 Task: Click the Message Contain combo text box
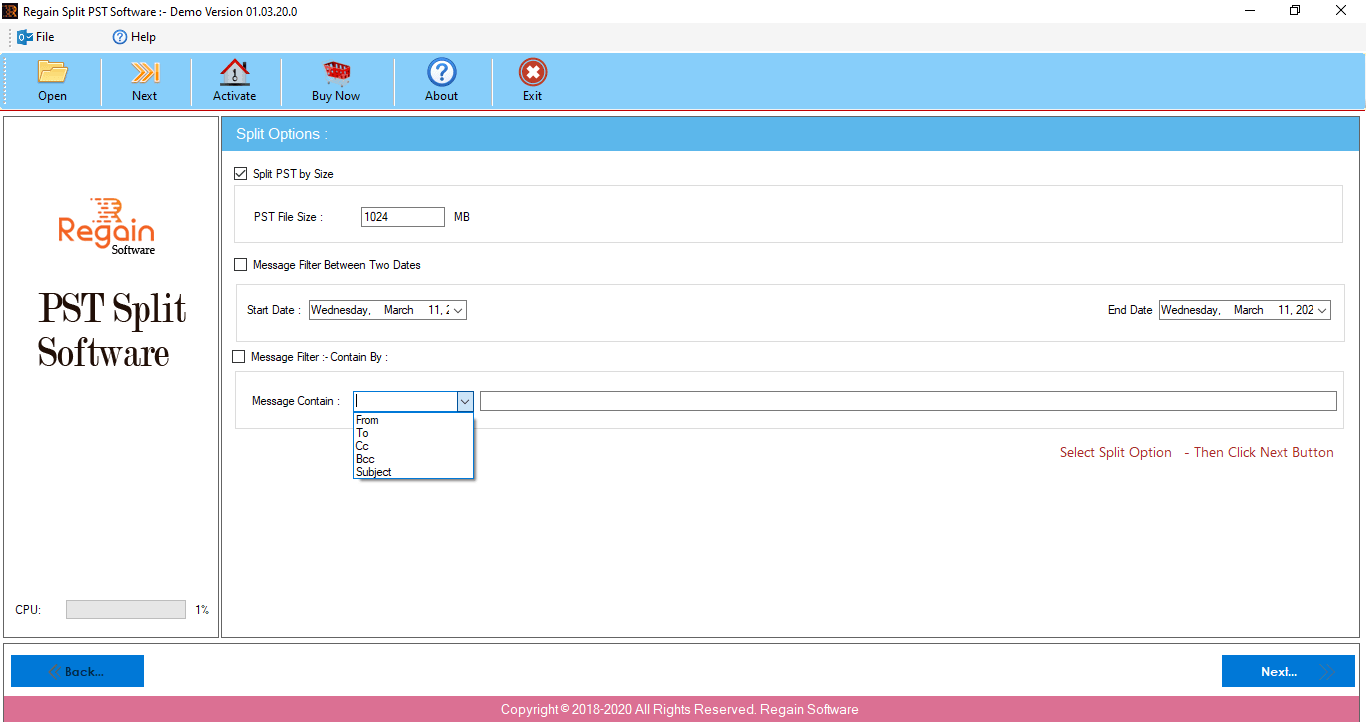point(405,401)
